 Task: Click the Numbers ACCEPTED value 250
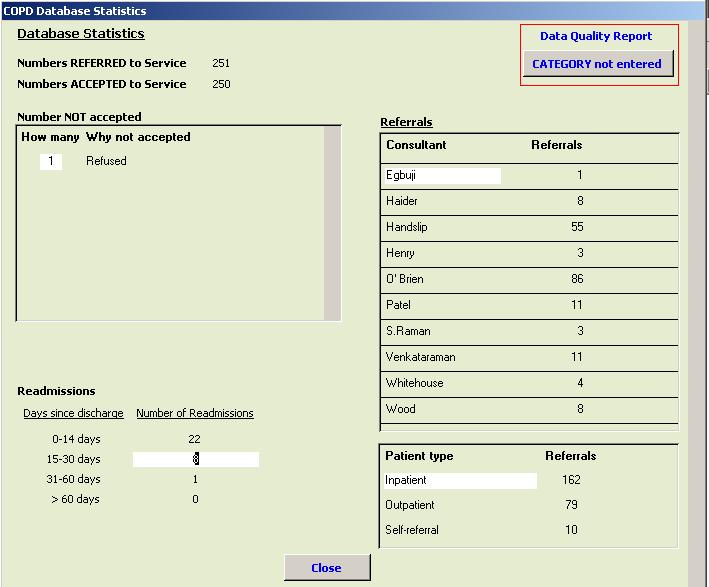point(222,84)
